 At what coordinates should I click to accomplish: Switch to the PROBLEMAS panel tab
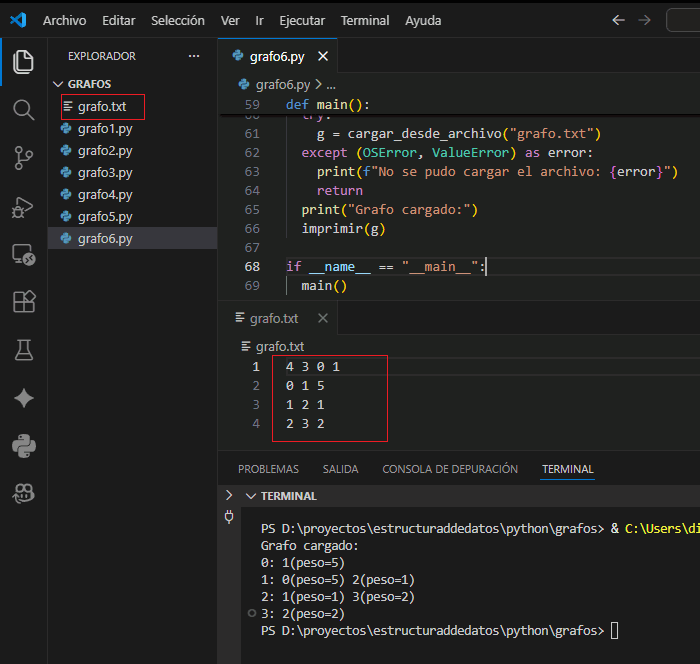pyautogui.click(x=268, y=469)
